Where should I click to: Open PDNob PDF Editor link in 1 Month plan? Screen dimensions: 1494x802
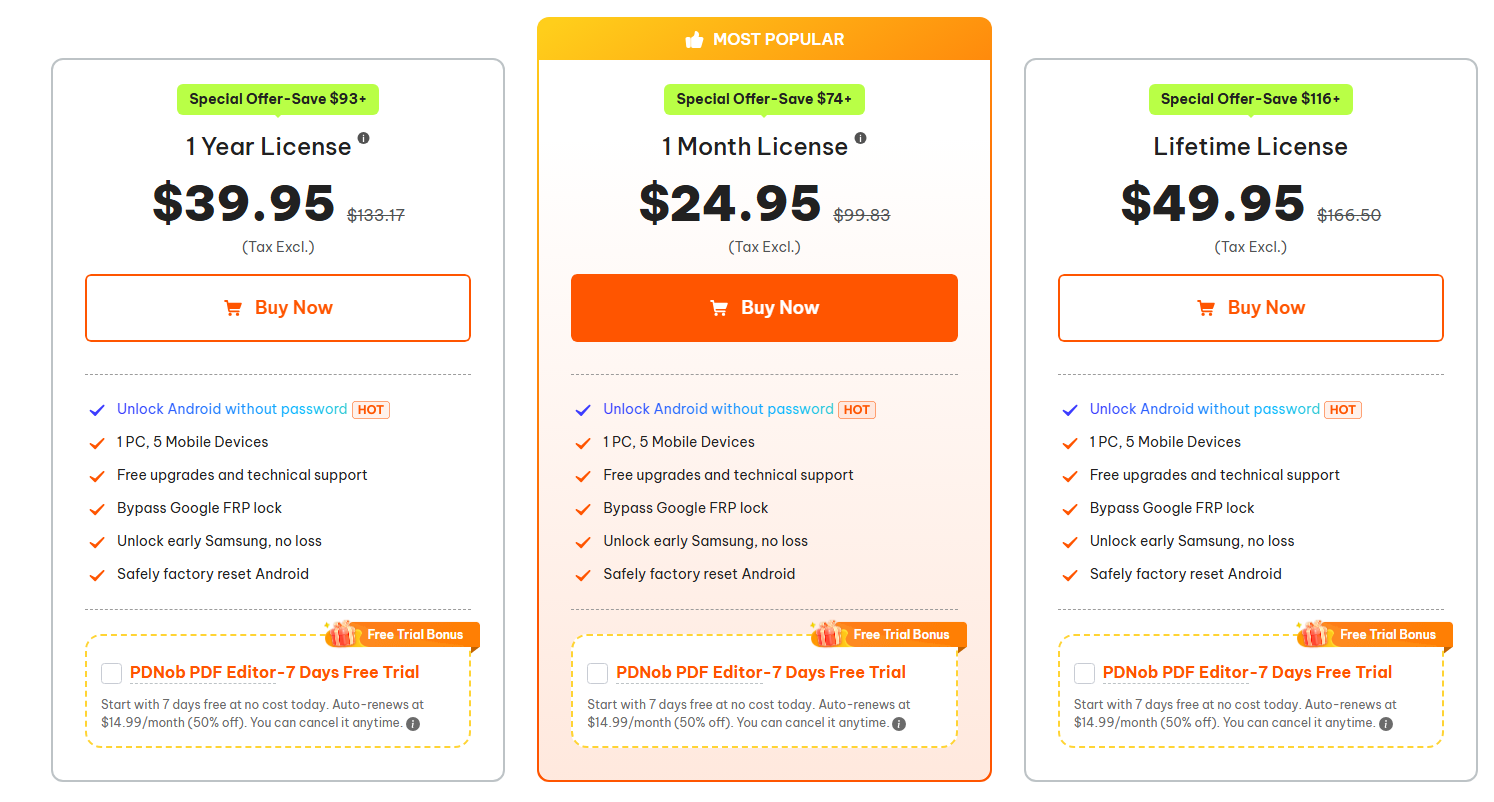[760, 672]
